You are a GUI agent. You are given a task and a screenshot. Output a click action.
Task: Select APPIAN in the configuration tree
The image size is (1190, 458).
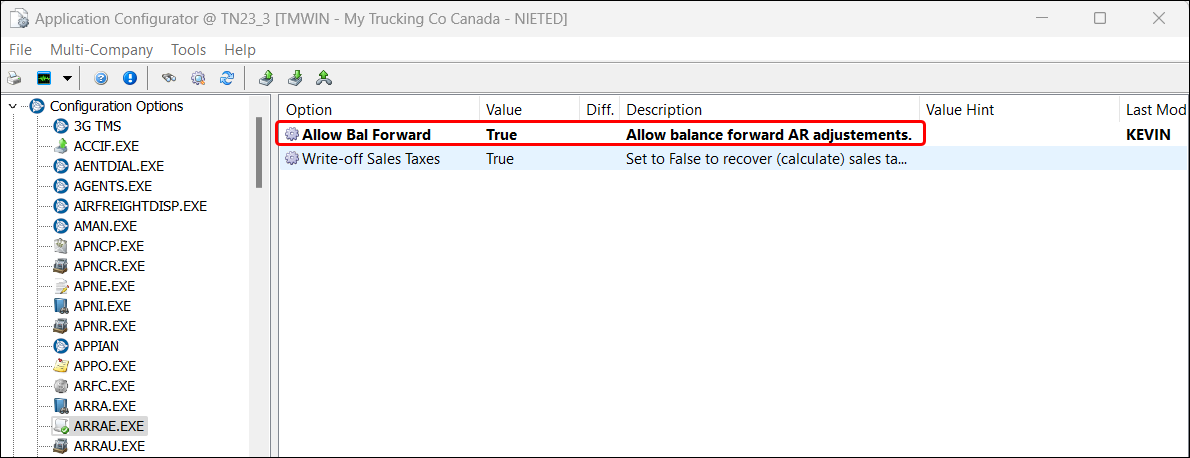pos(97,346)
